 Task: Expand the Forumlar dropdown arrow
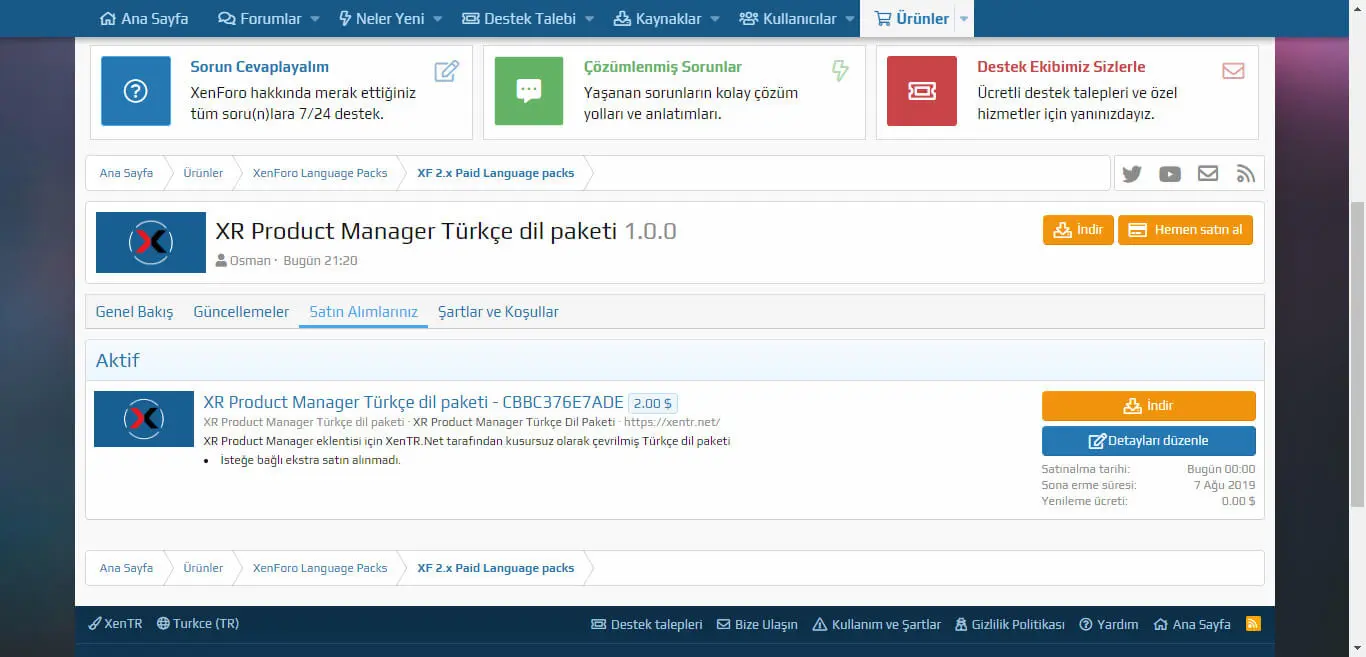[x=315, y=19]
